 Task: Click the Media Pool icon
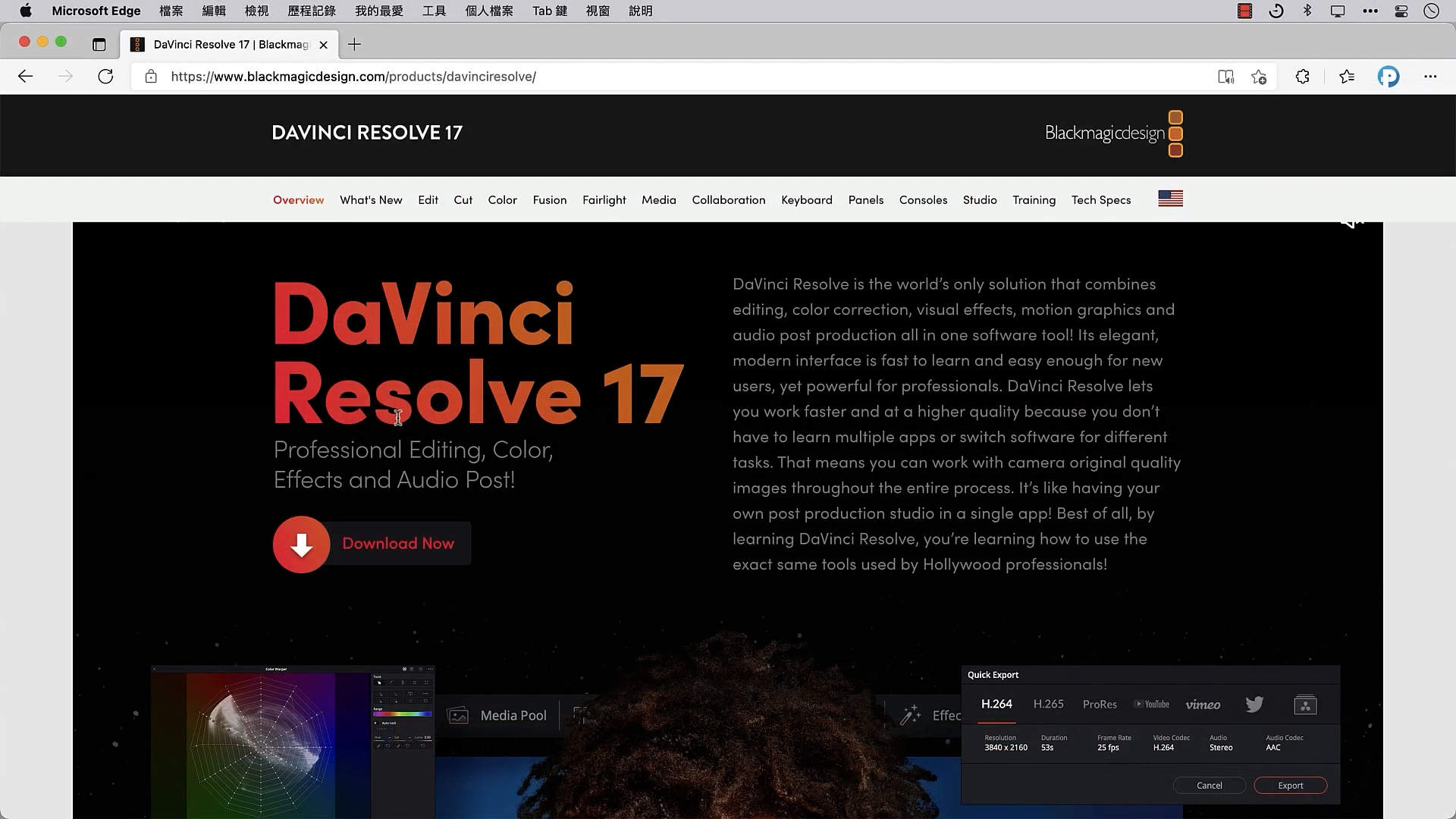[x=457, y=714]
